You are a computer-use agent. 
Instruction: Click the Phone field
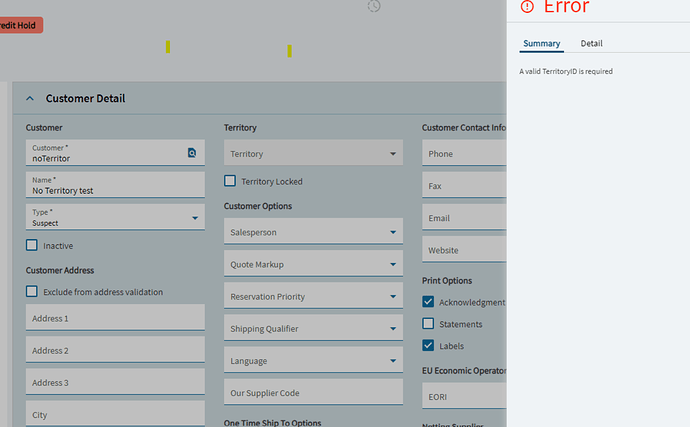[464, 153]
